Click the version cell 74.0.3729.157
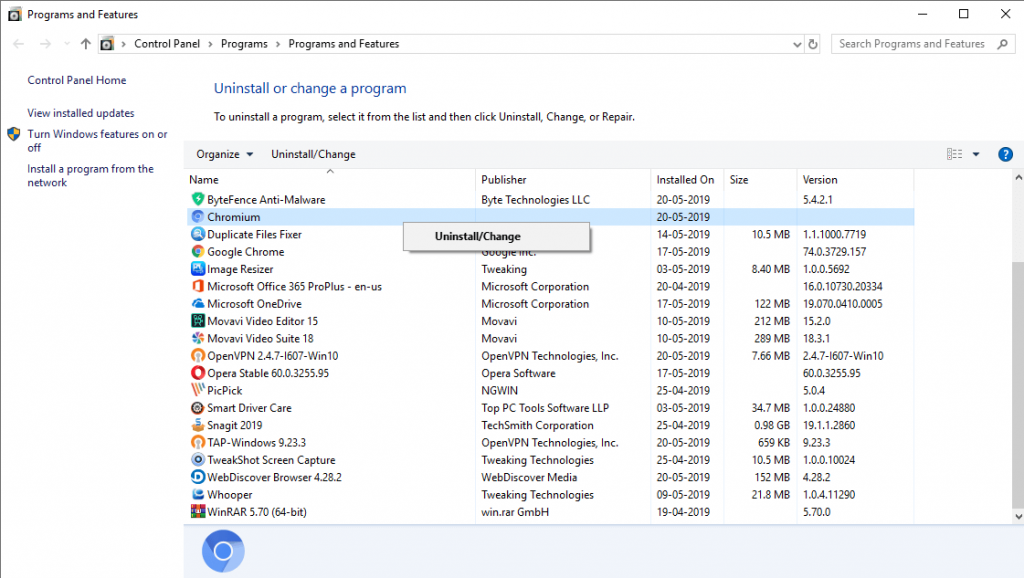1024x578 pixels. click(834, 251)
